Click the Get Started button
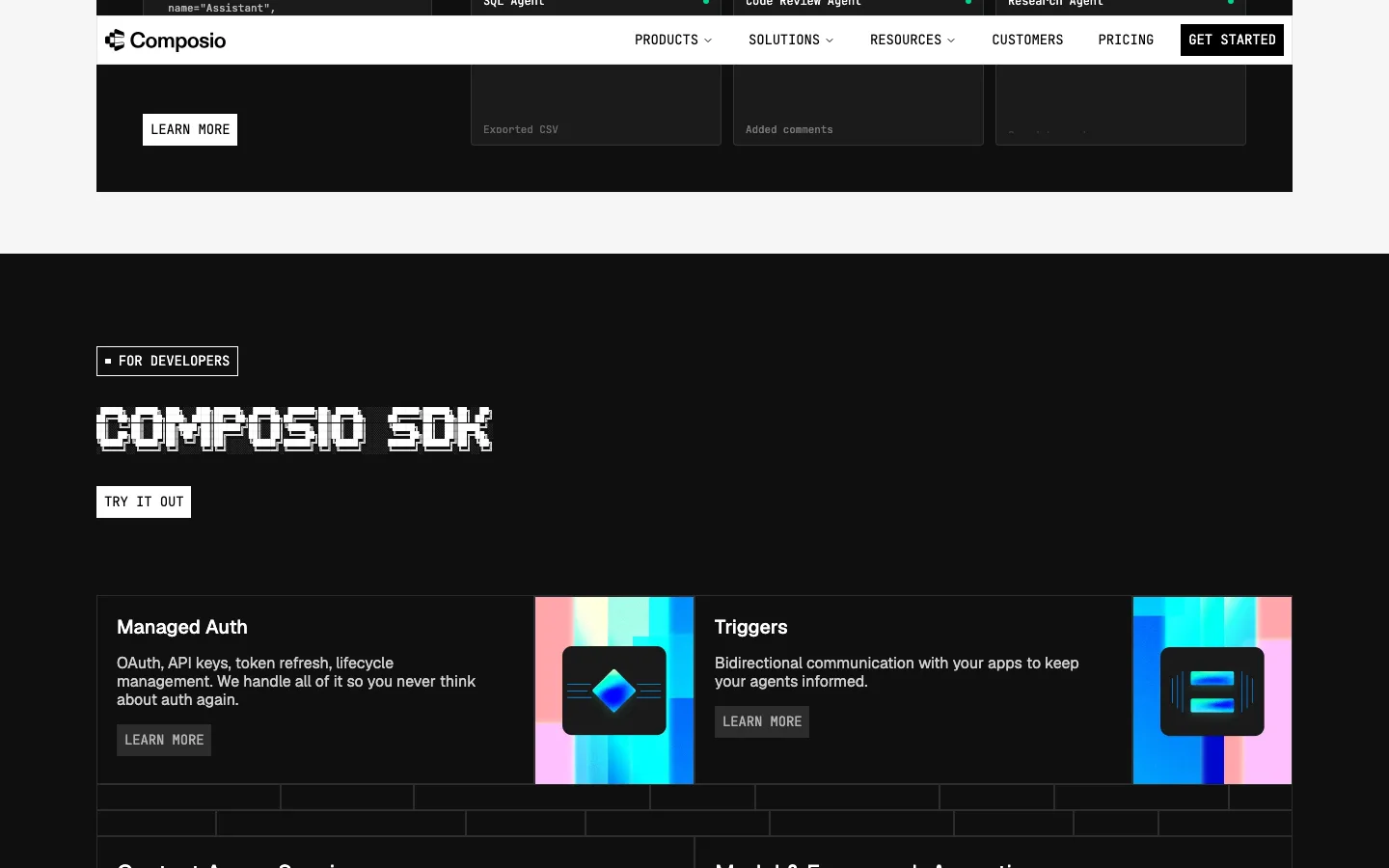Screen dimensions: 1389x868 pyautogui.click(x=1232, y=40)
